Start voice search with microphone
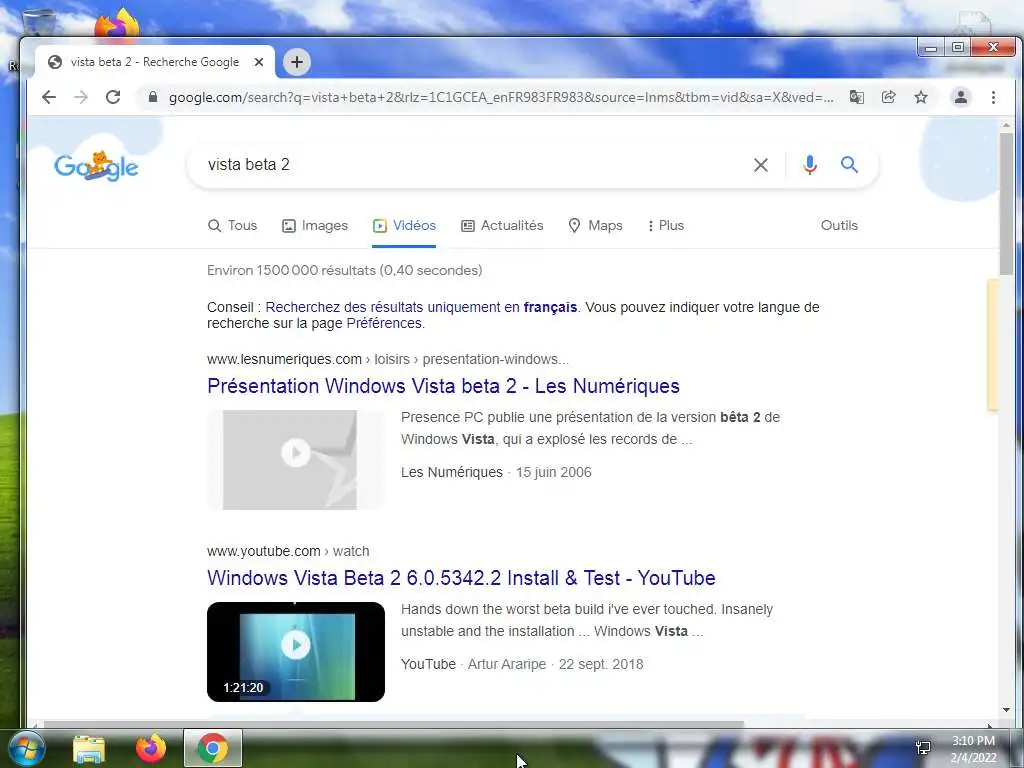The height and width of the screenshot is (768, 1024). (810, 165)
